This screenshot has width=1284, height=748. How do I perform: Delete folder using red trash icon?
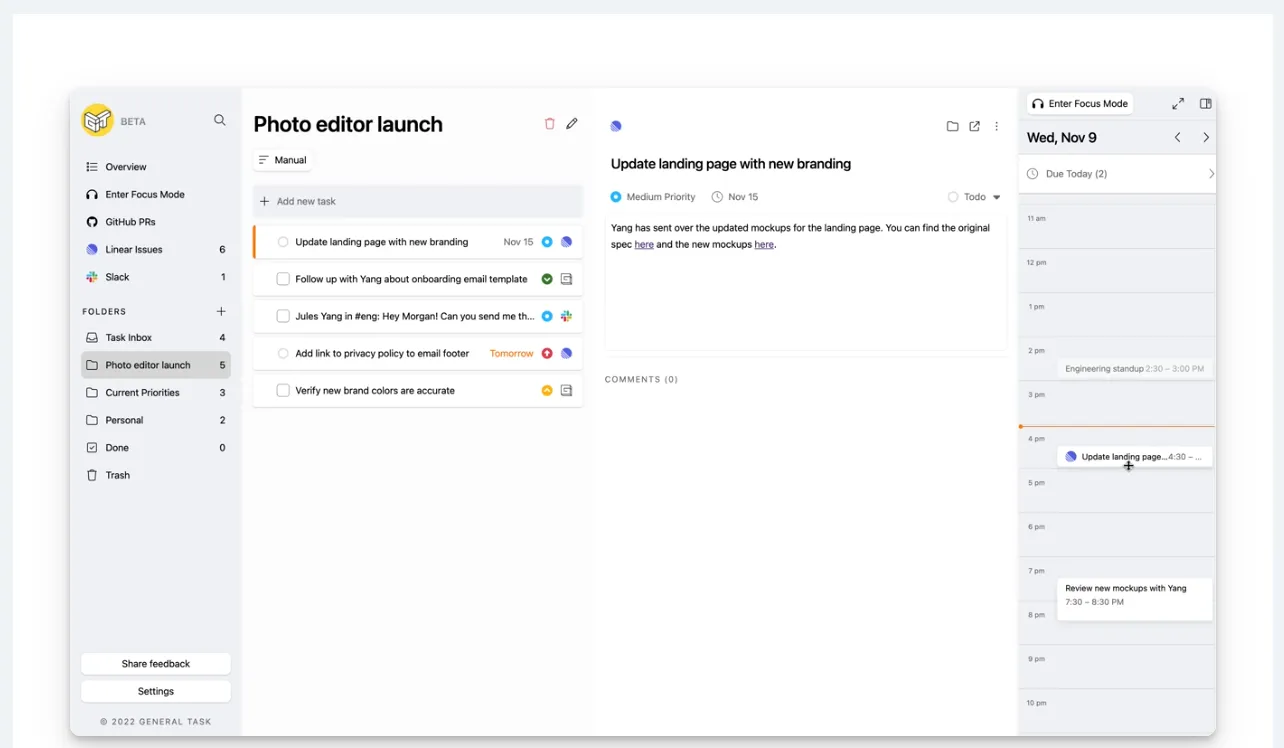click(549, 124)
